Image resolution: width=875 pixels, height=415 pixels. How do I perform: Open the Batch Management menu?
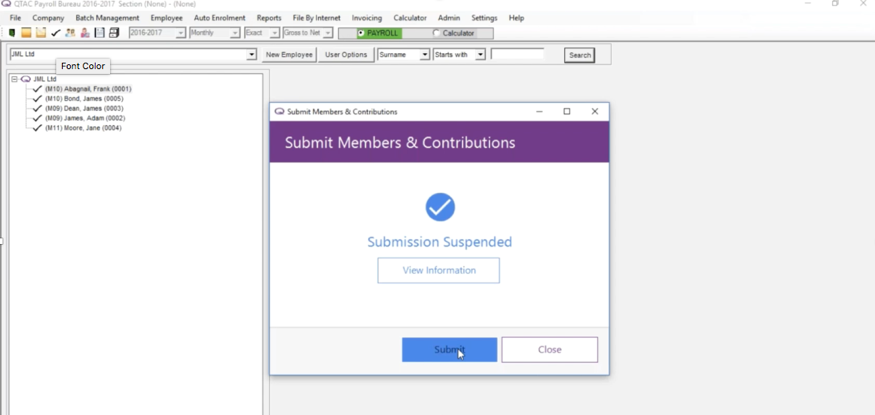coord(107,18)
